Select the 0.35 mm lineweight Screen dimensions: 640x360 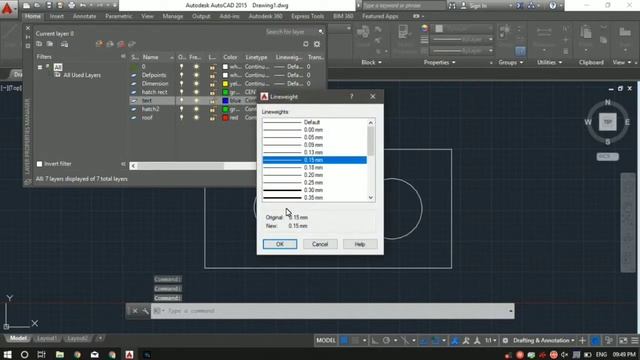coord(315,198)
